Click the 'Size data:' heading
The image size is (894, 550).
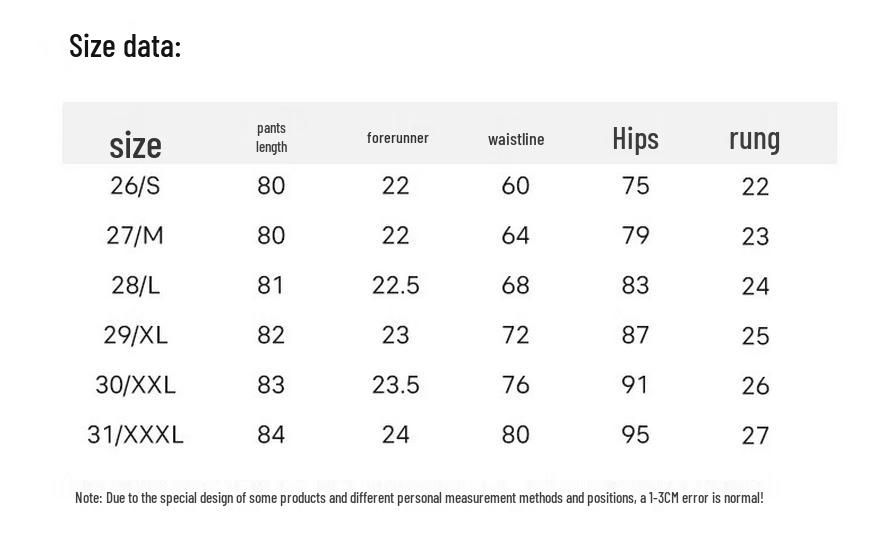(125, 46)
